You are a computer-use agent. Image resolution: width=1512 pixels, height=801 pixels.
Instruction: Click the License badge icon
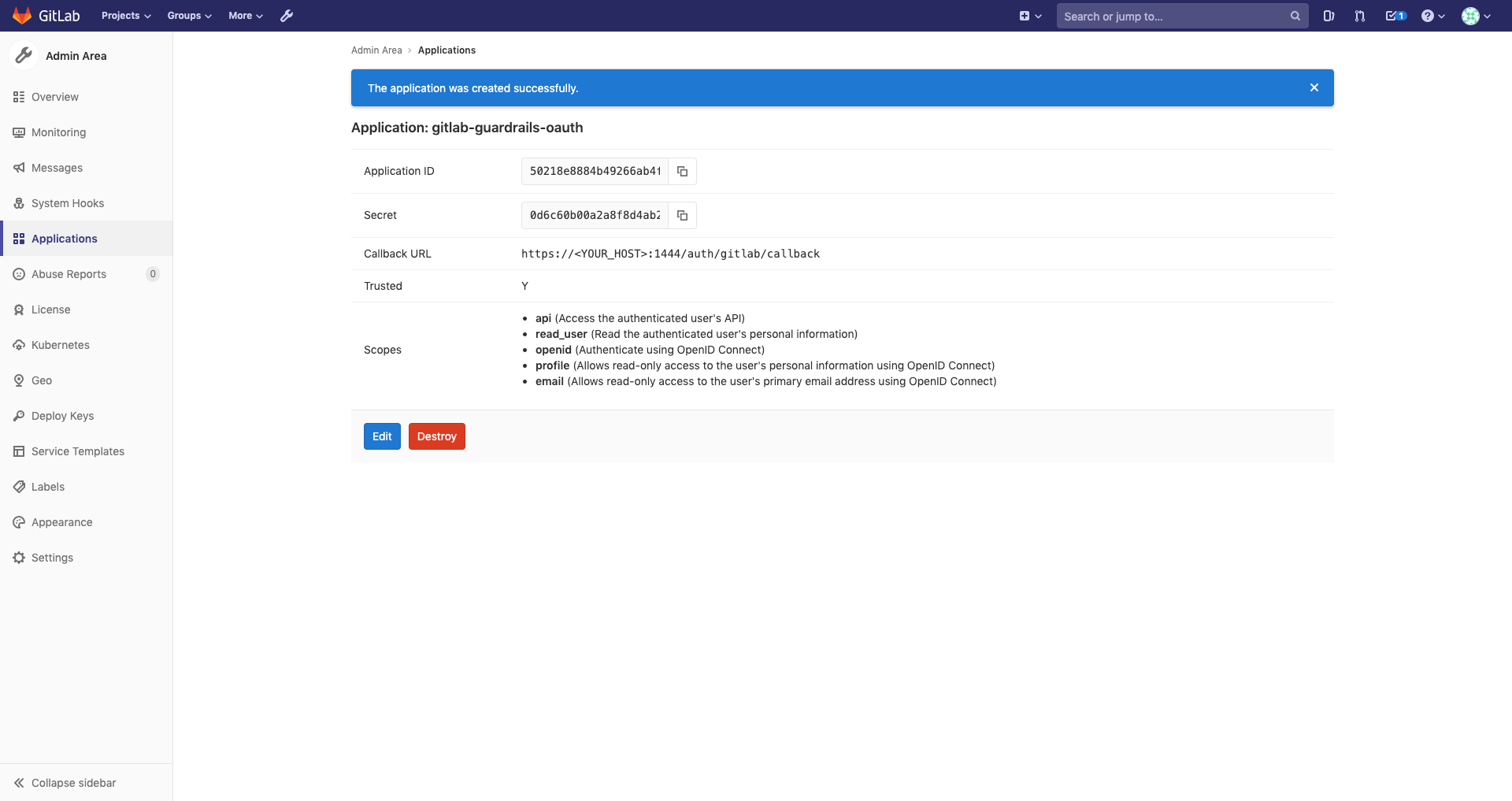point(19,310)
